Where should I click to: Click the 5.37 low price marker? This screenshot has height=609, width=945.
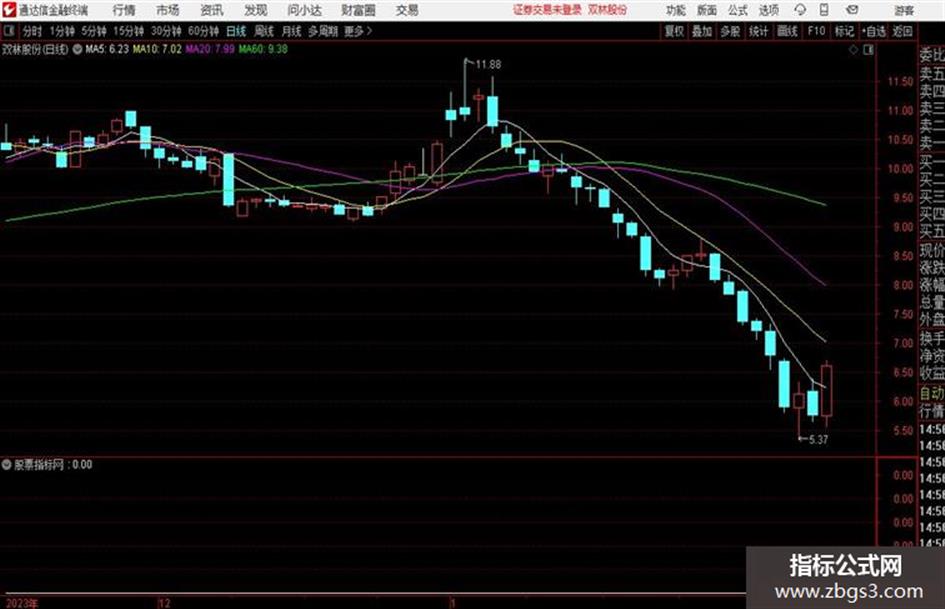click(x=818, y=440)
